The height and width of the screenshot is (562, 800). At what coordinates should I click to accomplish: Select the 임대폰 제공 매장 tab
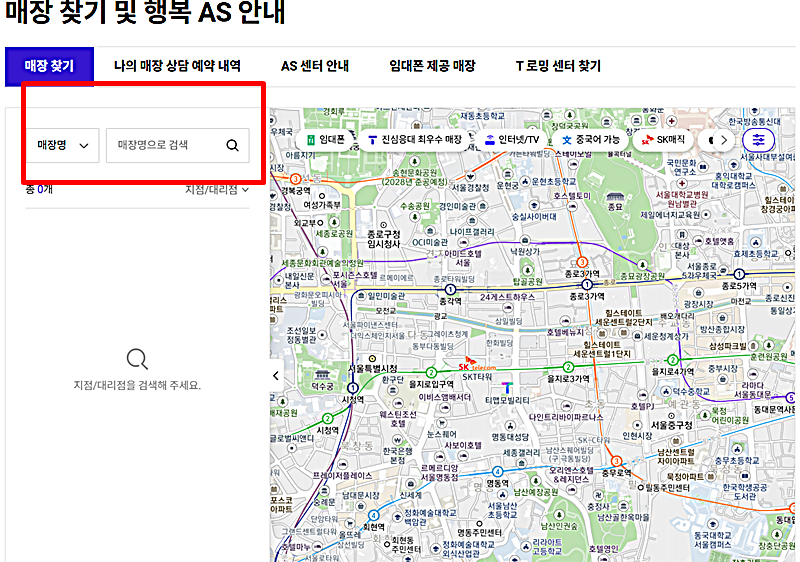click(x=432, y=66)
